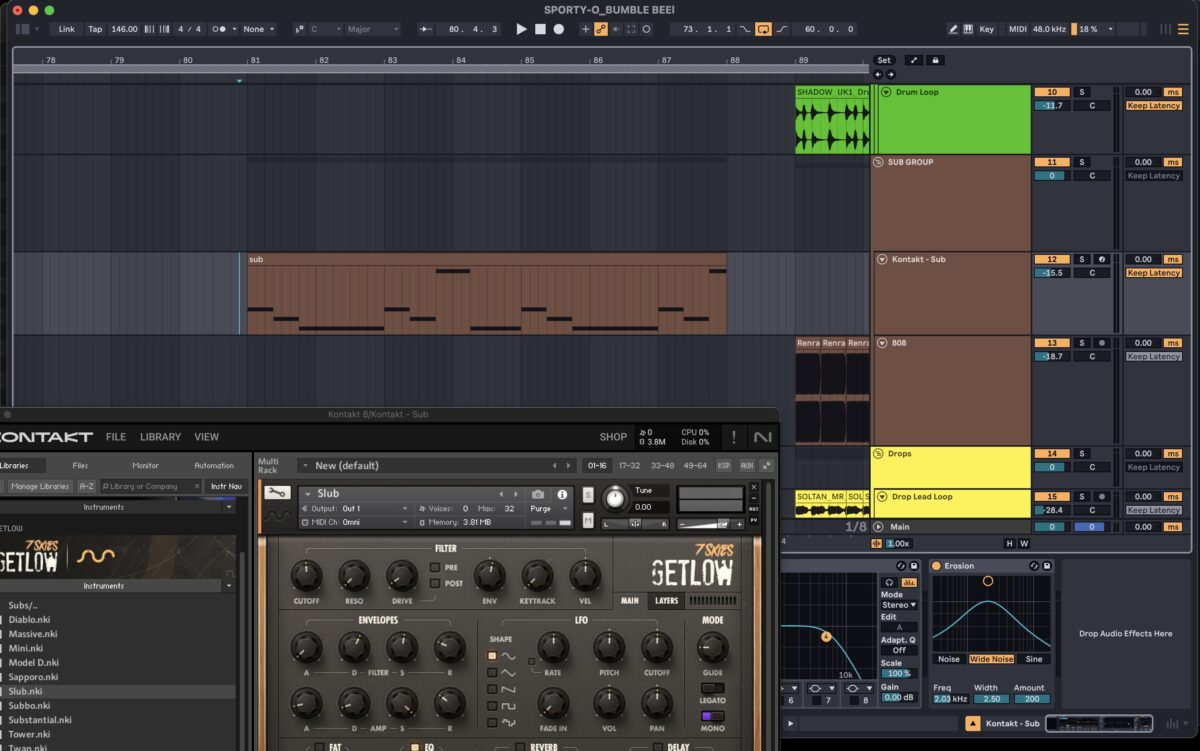This screenshot has height=751, width=1200.
Task: Arm recording with the round Record button
Action: pos(559,29)
